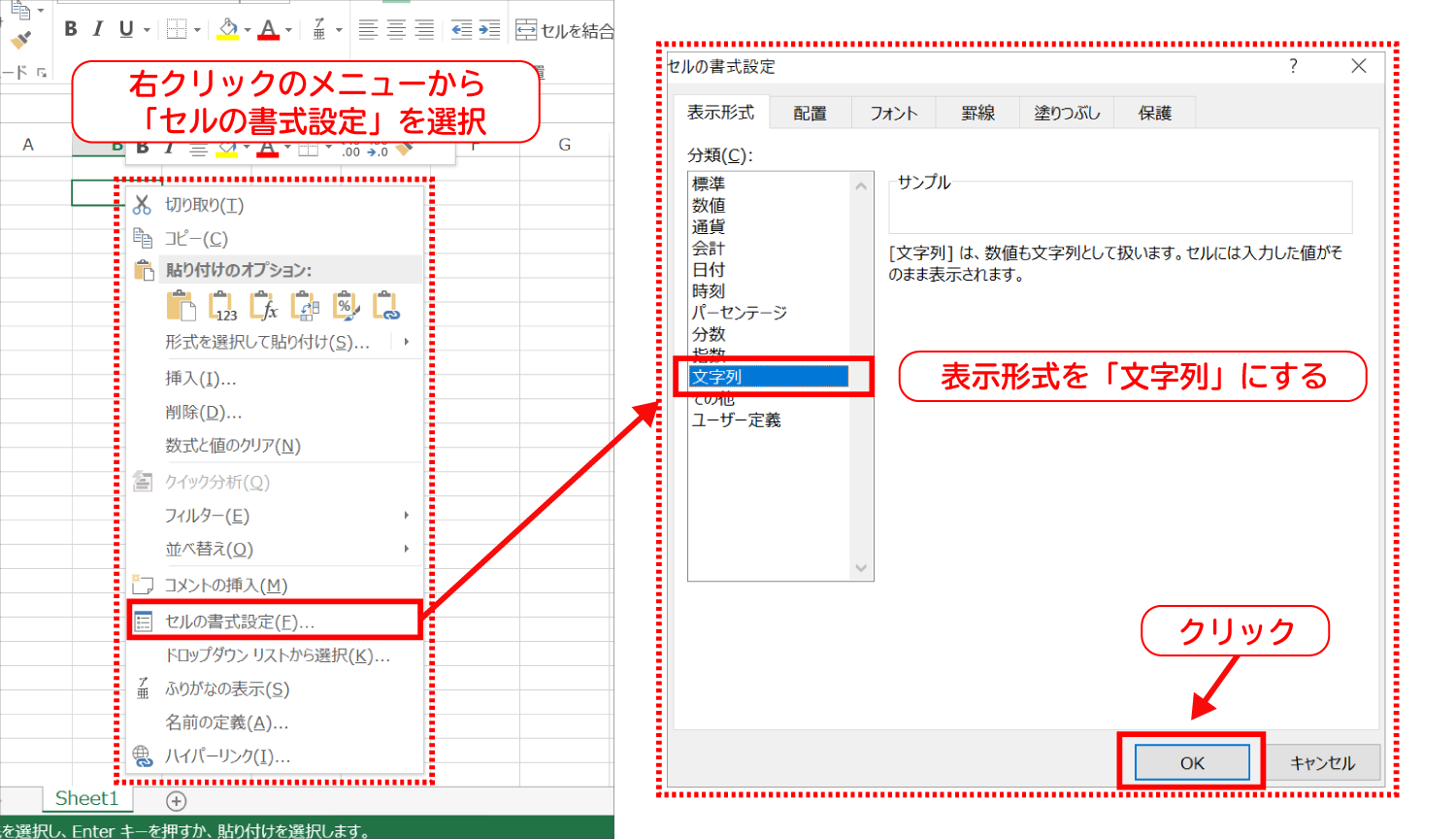Click the scissors icon for 切り取り
1456x839 pixels.
point(143,205)
